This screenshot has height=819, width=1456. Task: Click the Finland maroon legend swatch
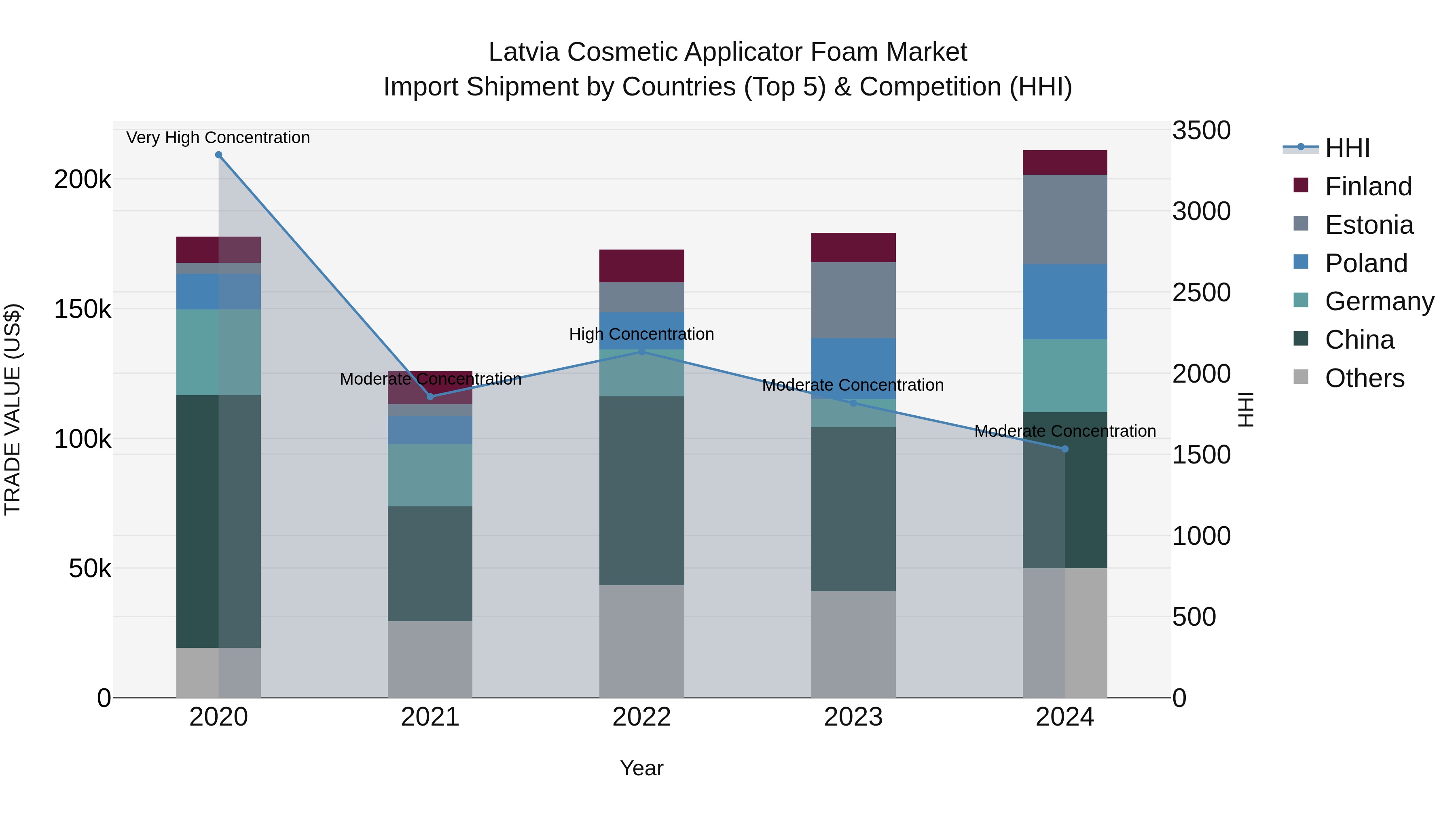coord(1301,185)
